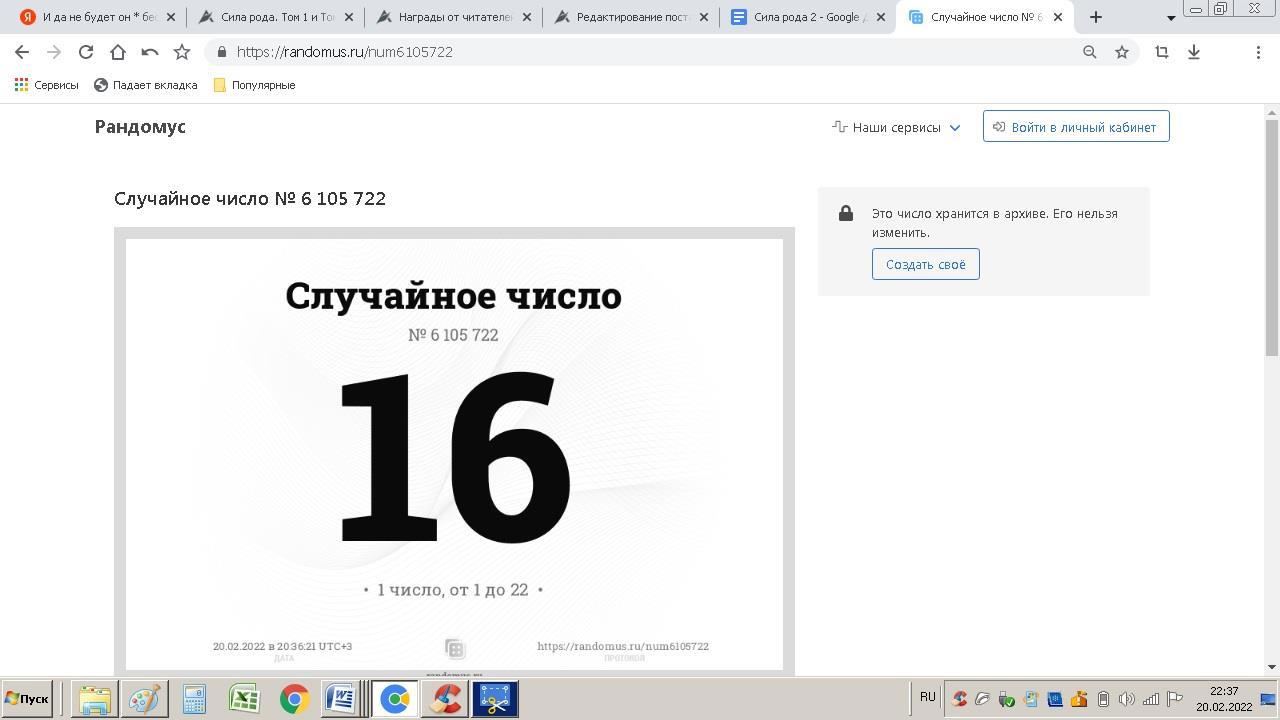Screen dimensions: 1280x720
Task: Click Войти в личный кабинет button
Action: [x=1075, y=127]
